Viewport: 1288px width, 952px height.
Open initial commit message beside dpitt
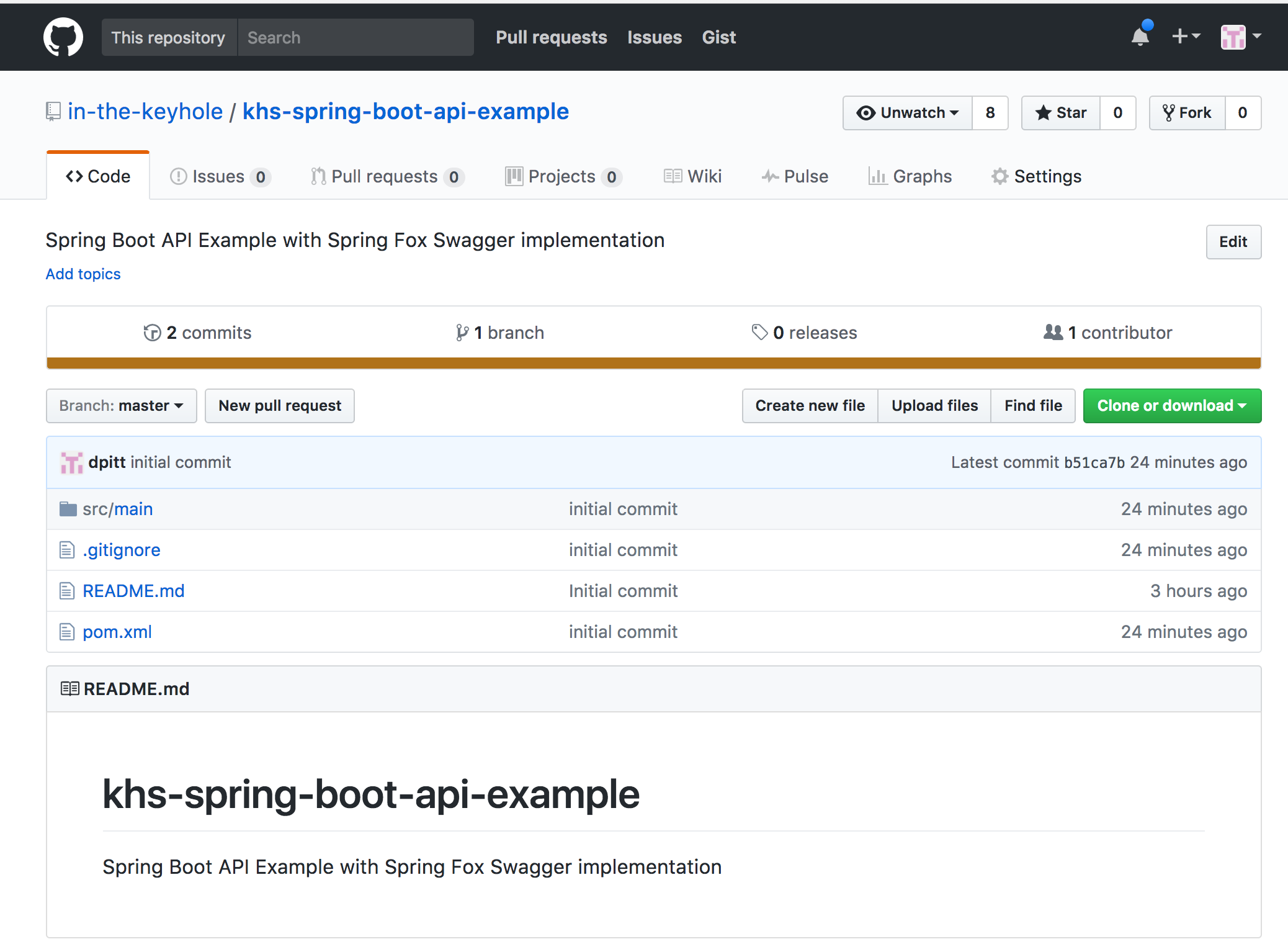pos(181,462)
